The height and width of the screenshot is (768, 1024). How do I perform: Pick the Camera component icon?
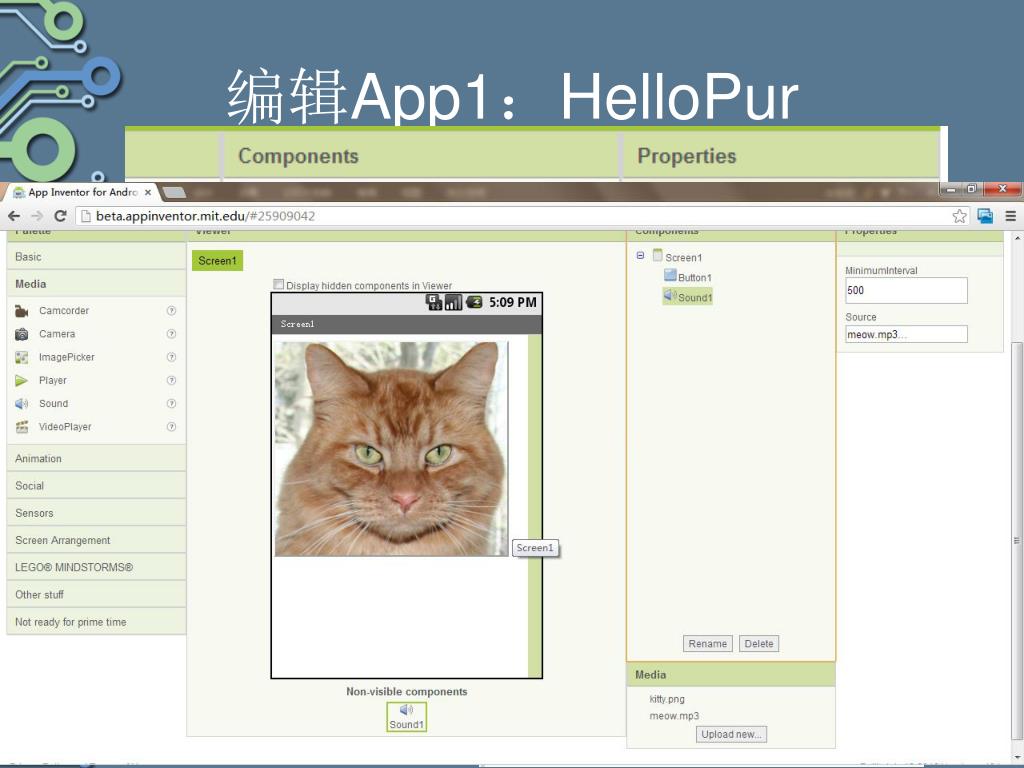(22, 334)
